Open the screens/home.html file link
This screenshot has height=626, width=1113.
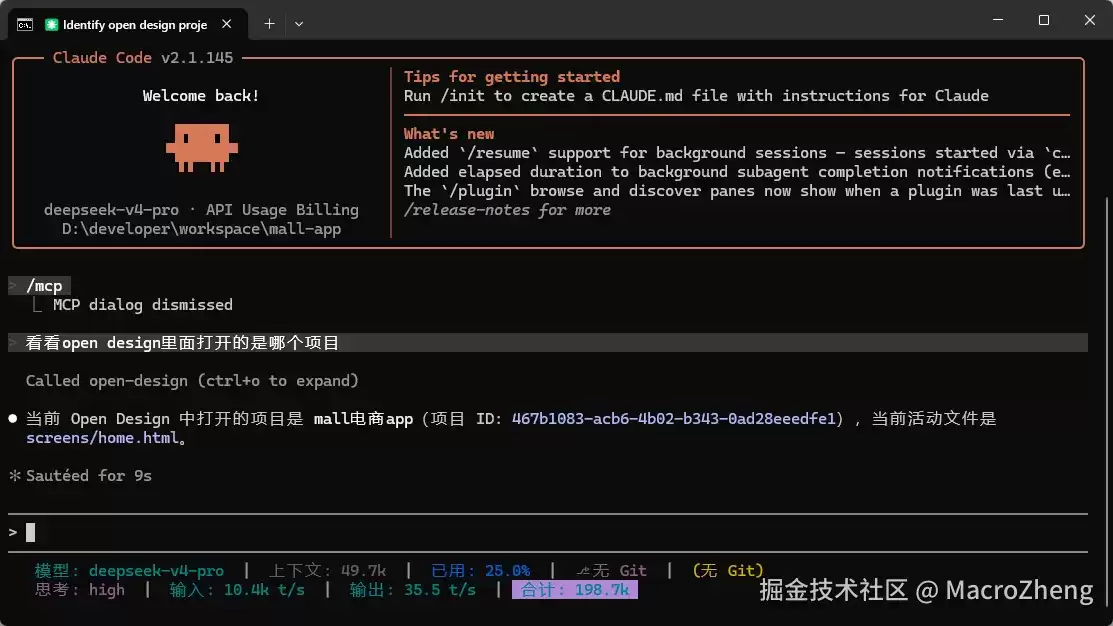[102, 438]
